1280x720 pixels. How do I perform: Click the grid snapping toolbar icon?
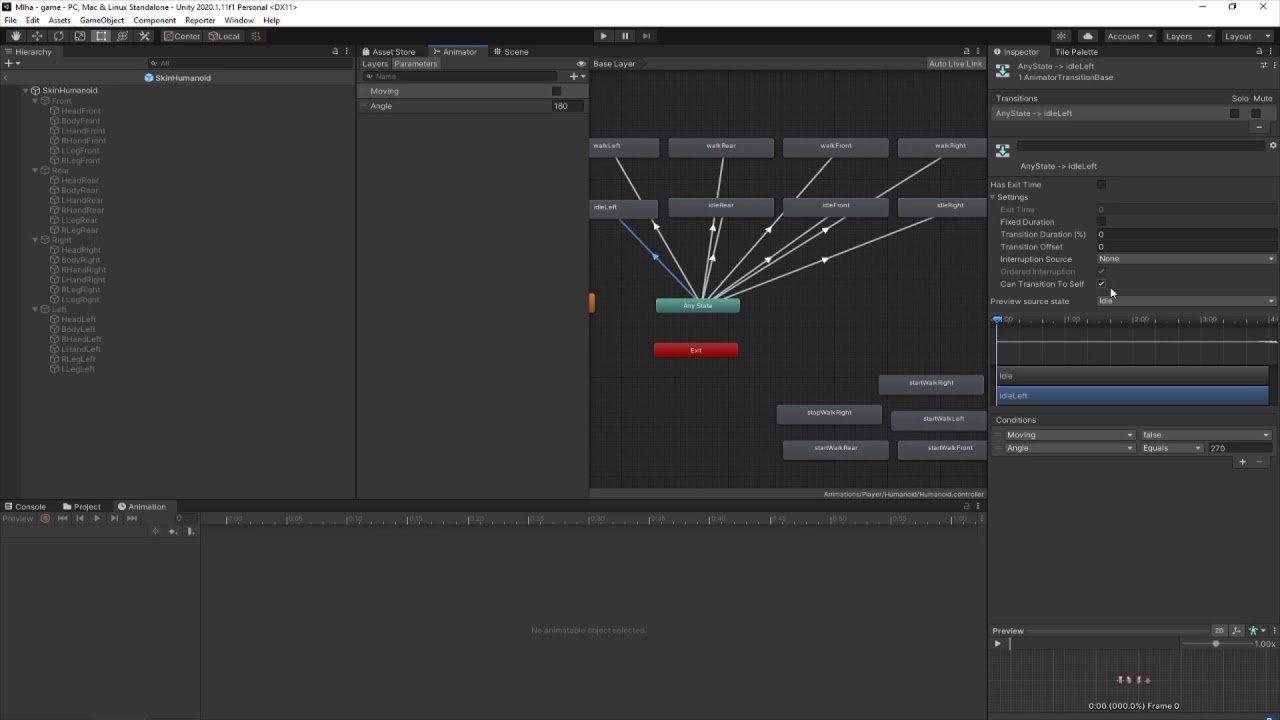pos(256,36)
